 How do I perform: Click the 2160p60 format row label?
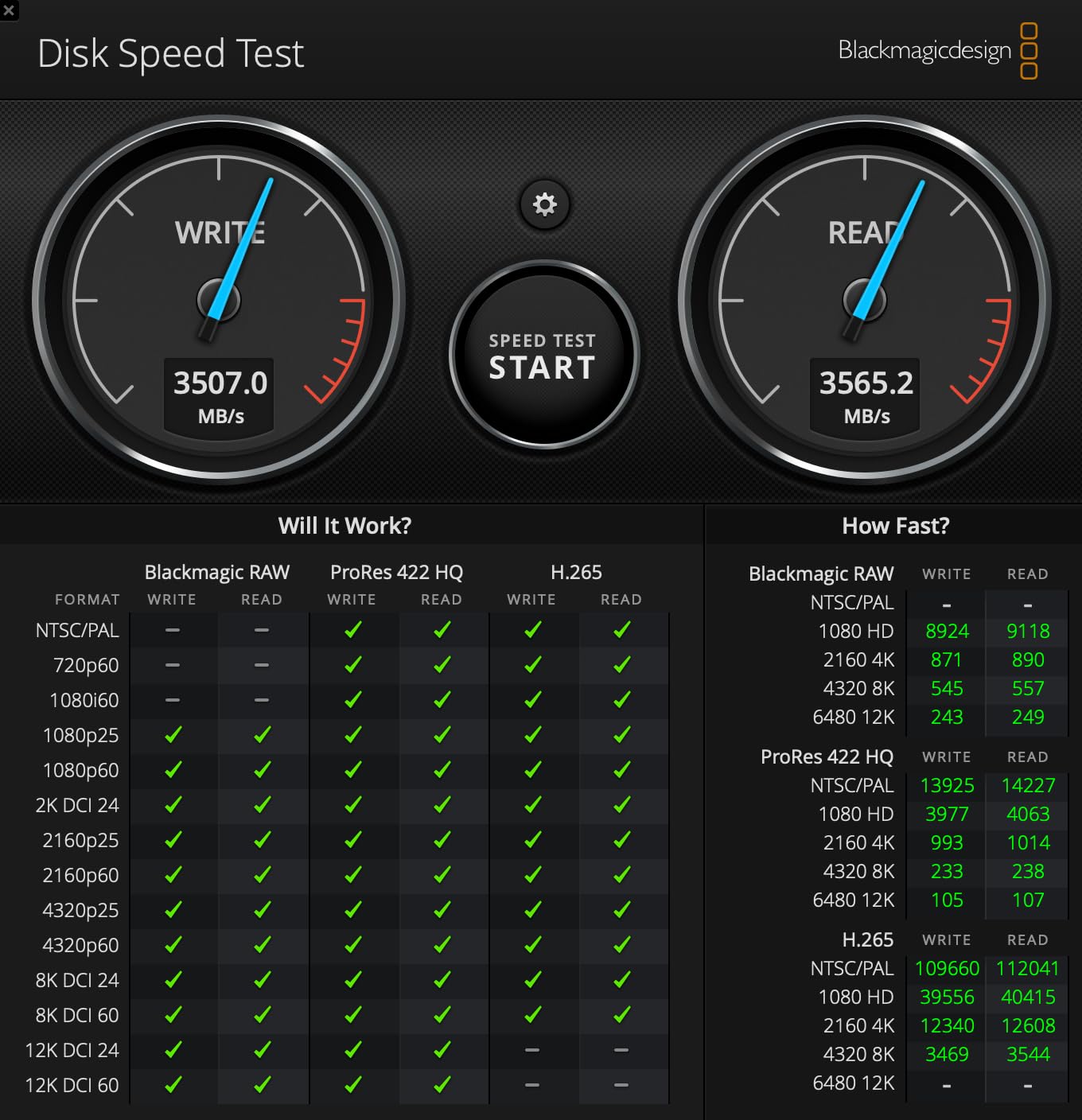click(81, 875)
